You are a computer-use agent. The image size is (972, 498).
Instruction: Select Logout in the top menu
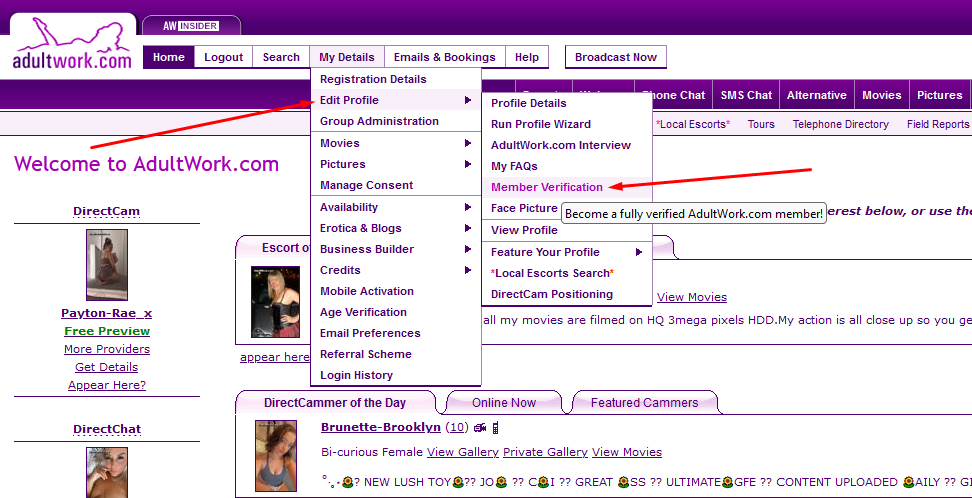point(224,57)
